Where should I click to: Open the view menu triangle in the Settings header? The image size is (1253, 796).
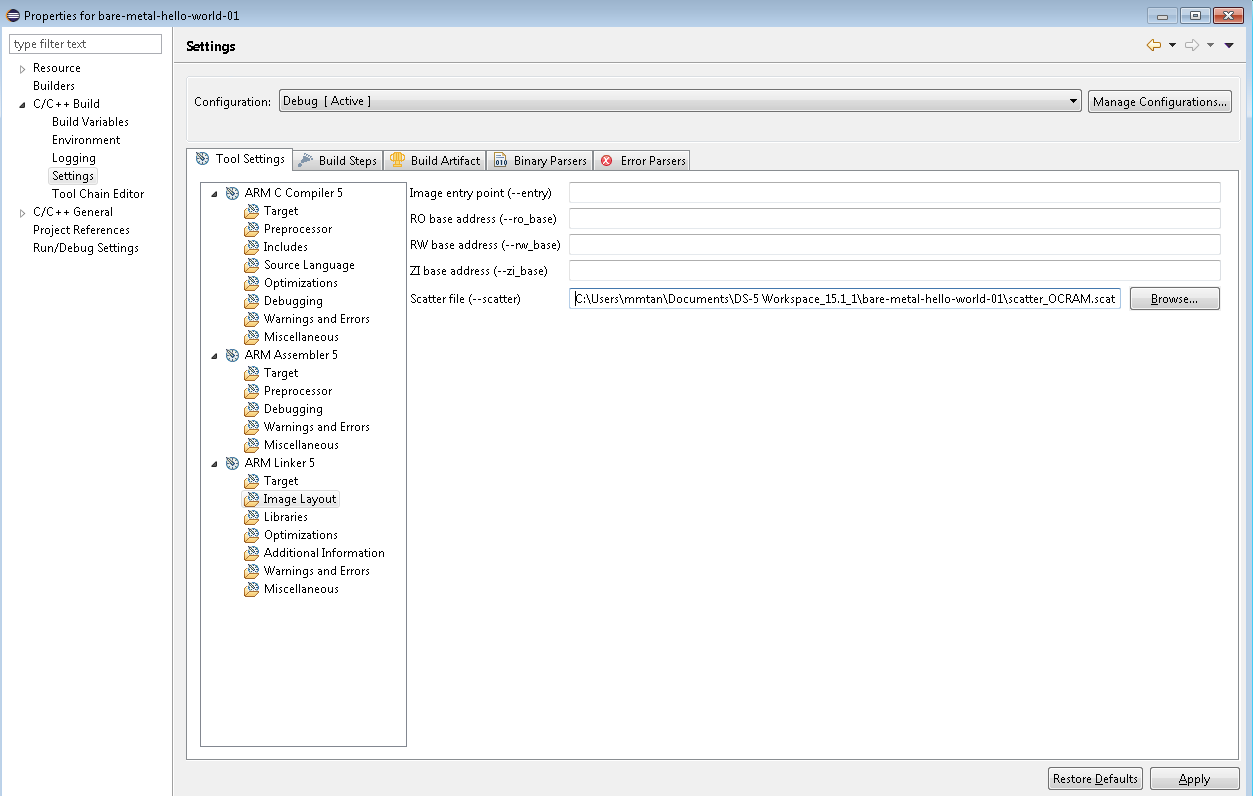pos(1229,45)
